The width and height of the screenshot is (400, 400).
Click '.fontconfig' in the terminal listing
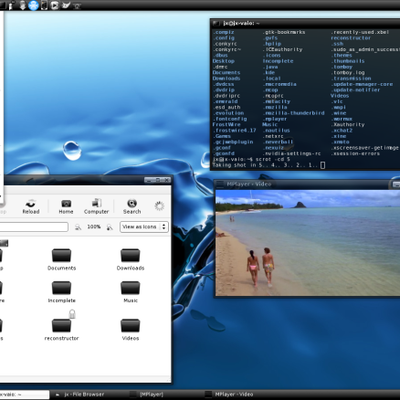coord(230,119)
